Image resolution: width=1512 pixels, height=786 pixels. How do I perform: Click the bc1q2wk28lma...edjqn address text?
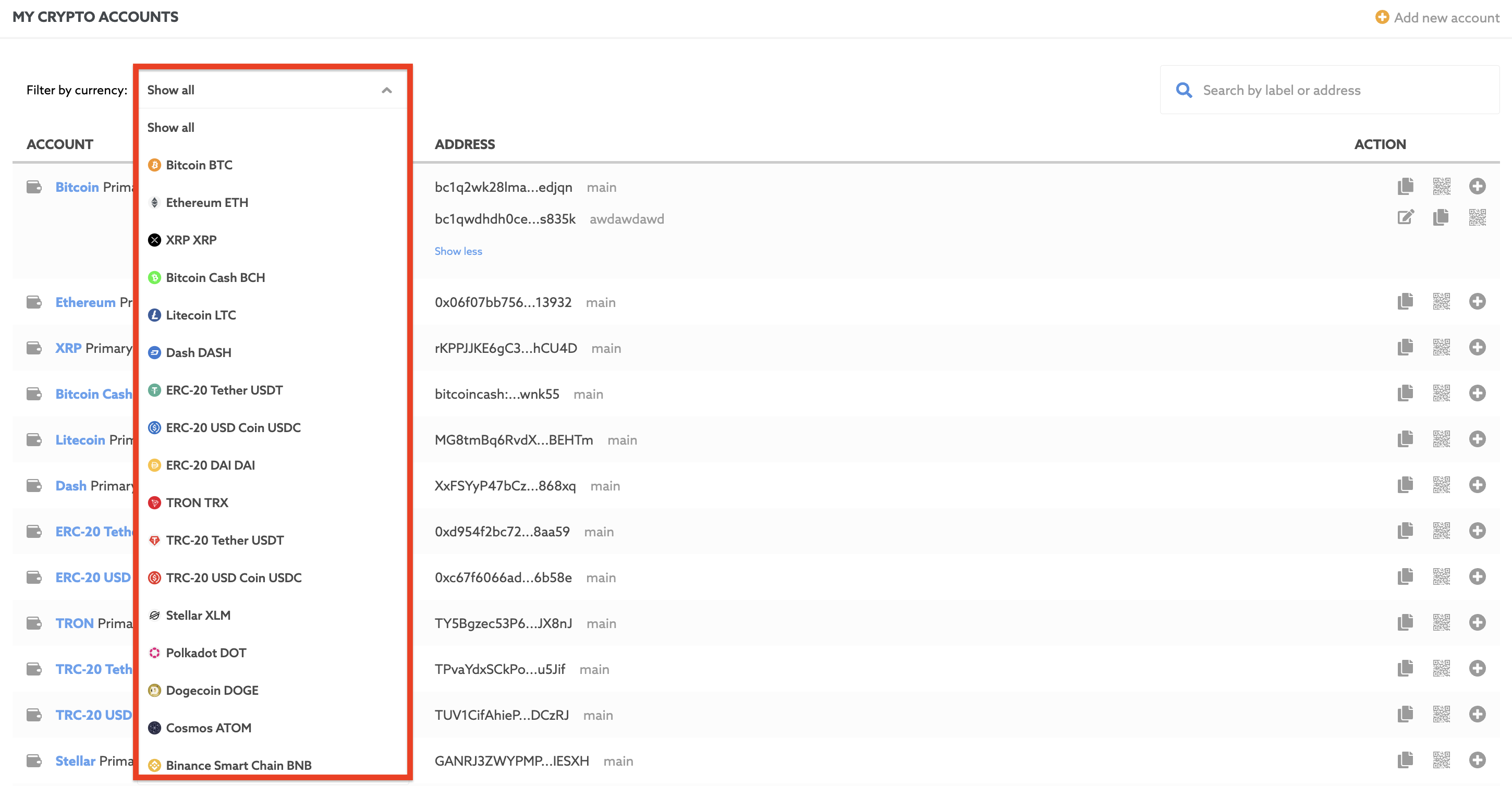[503, 187]
